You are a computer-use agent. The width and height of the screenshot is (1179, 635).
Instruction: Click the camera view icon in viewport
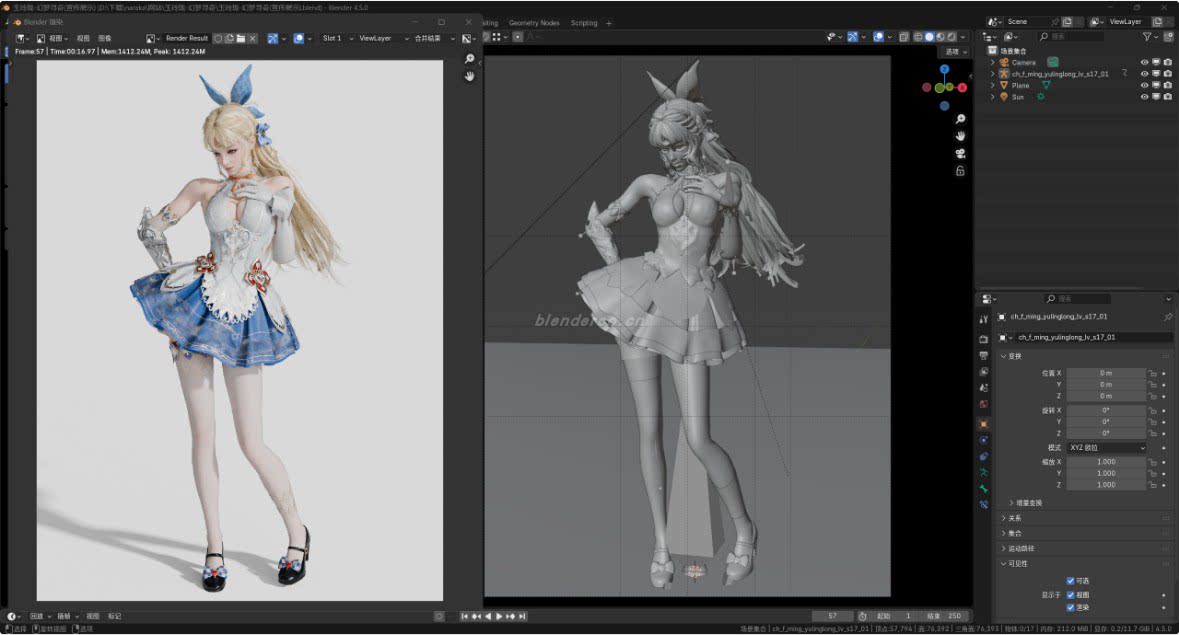coord(960,153)
